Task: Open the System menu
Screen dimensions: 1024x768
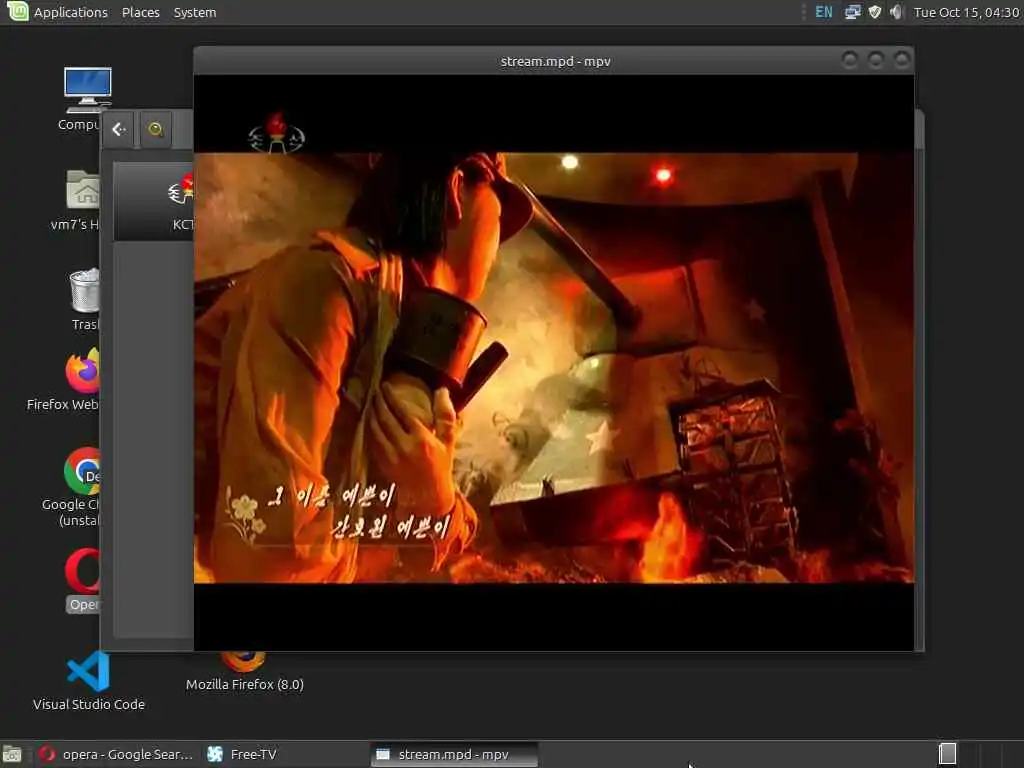Action: (195, 12)
